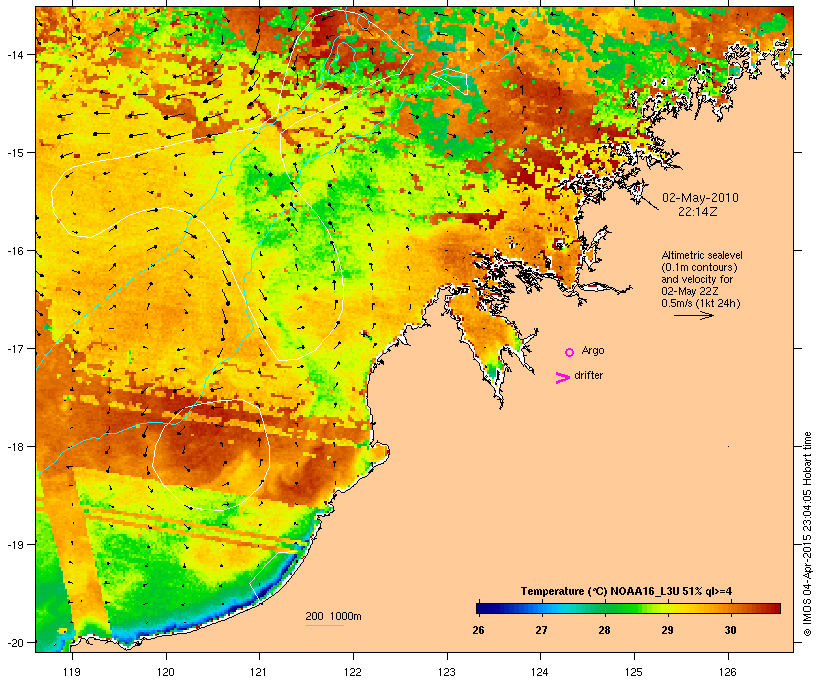Screen dimensions: 820x680
Task: Click the '-17' latitude axis label
Action: (x=15, y=348)
